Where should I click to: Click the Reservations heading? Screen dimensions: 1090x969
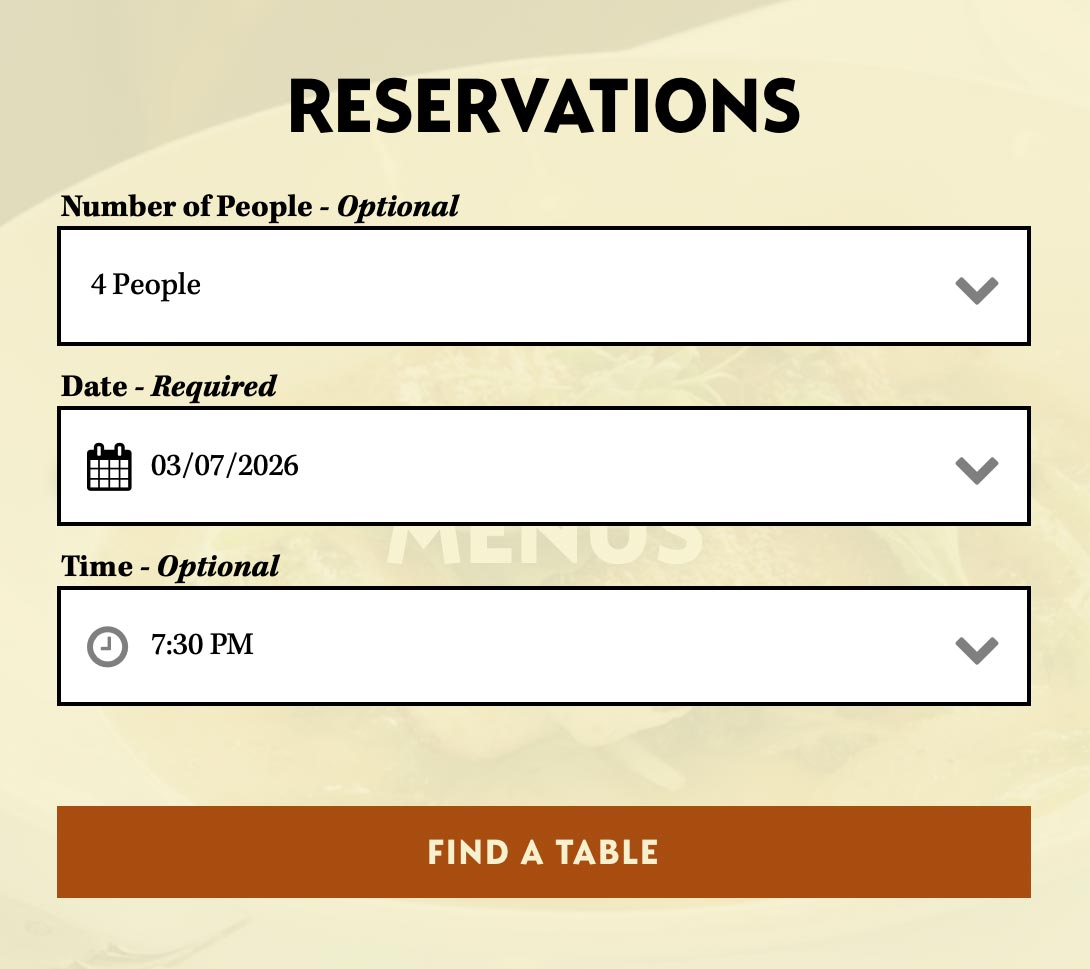(x=544, y=106)
